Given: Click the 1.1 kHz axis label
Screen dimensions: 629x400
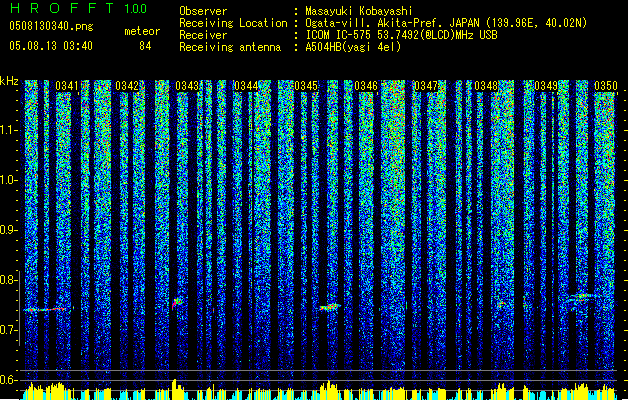Looking at the screenshot, I should [9, 130].
